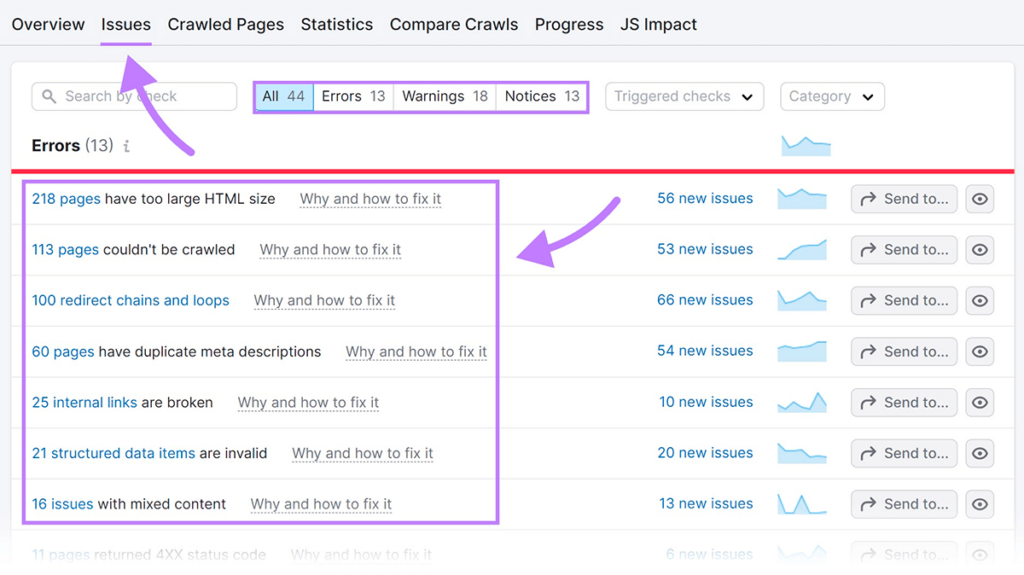Open 'Why and how to fix it' for HTML size
The image size is (1024, 575).
click(x=370, y=199)
